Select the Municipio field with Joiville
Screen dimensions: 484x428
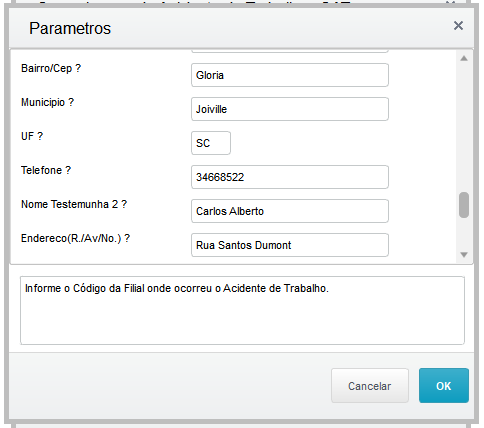pyautogui.click(x=290, y=109)
